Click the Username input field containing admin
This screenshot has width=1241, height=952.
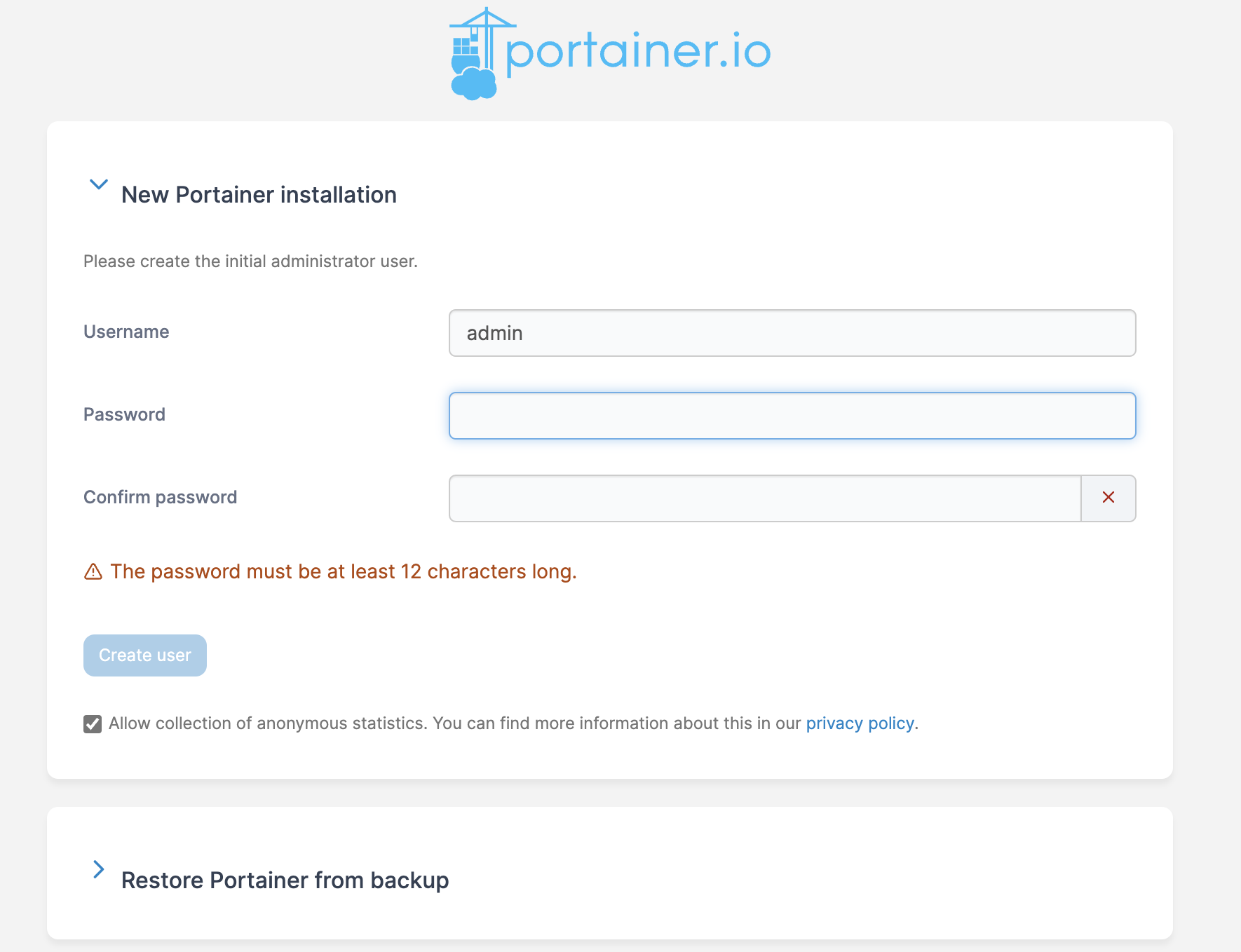pyautogui.click(x=792, y=333)
